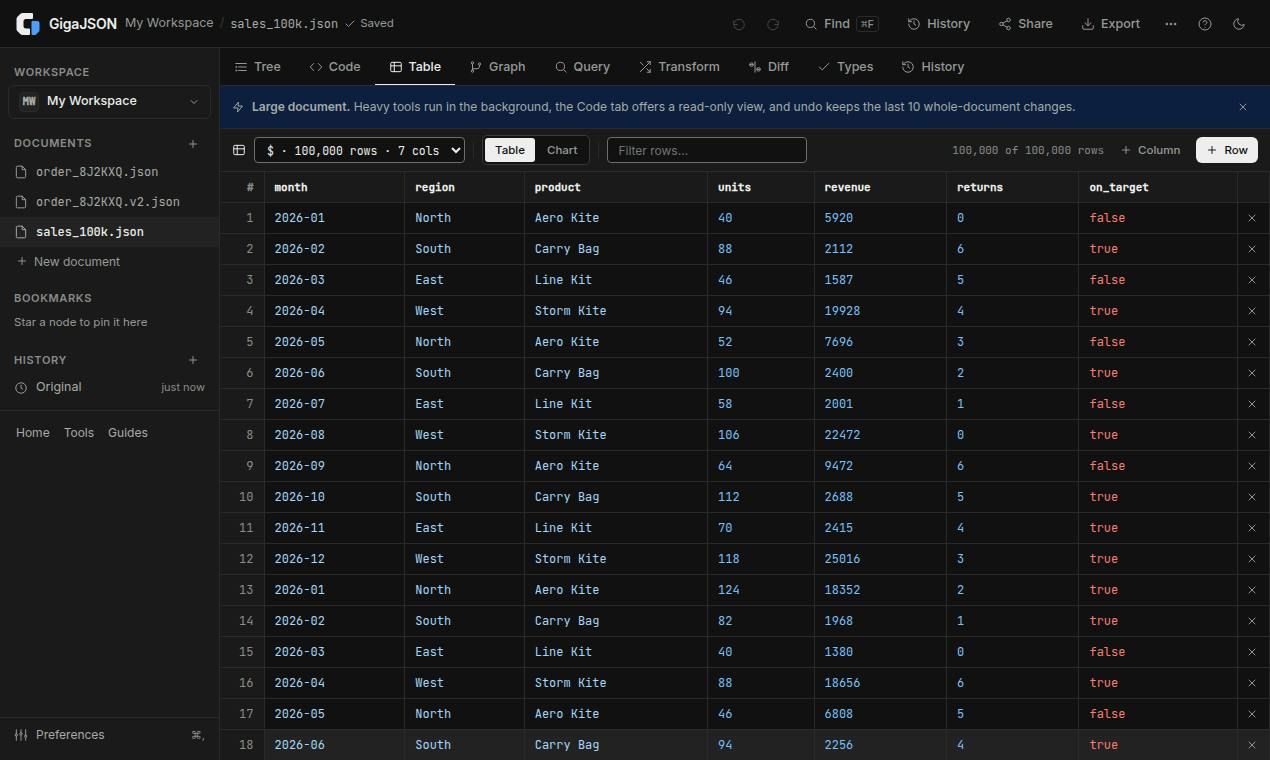Open the path selector showing 100,000 rows
The image size is (1270, 760).
click(x=360, y=150)
